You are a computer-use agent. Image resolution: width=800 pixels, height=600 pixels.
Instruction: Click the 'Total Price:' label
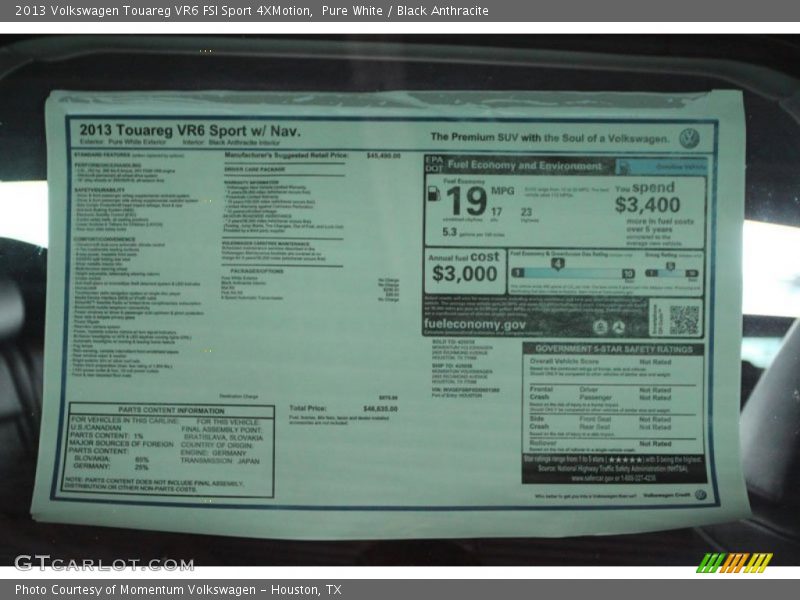(x=308, y=408)
